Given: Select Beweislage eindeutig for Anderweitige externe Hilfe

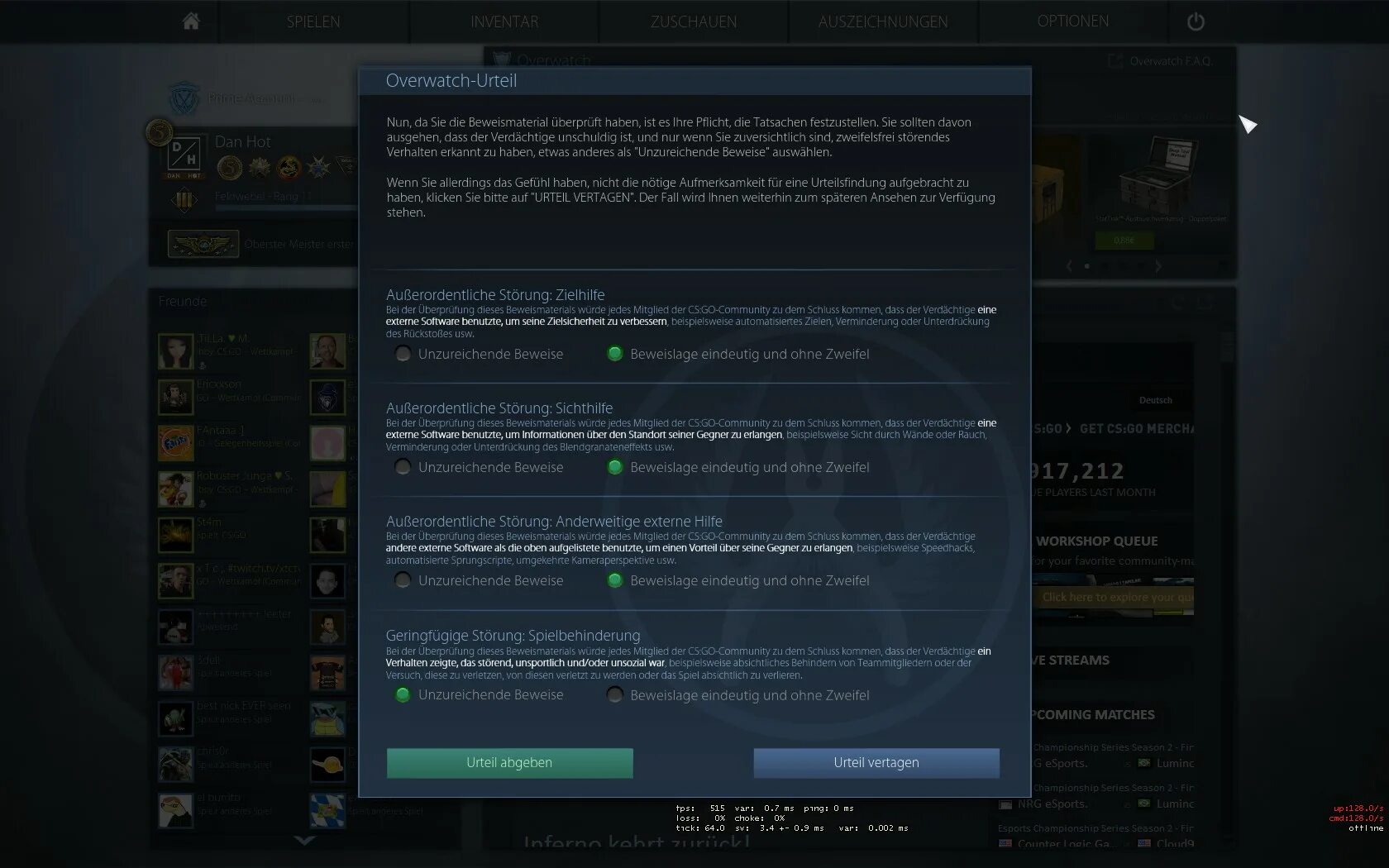Looking at the screenshot, I should coord(614,580).
